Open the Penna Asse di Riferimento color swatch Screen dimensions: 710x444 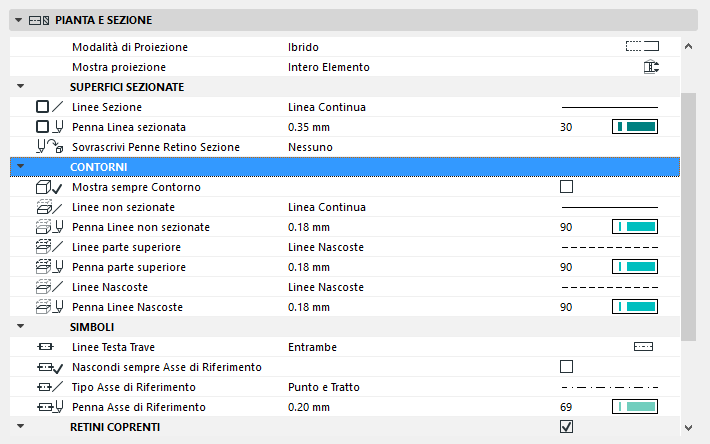click(x=634, y=407)
